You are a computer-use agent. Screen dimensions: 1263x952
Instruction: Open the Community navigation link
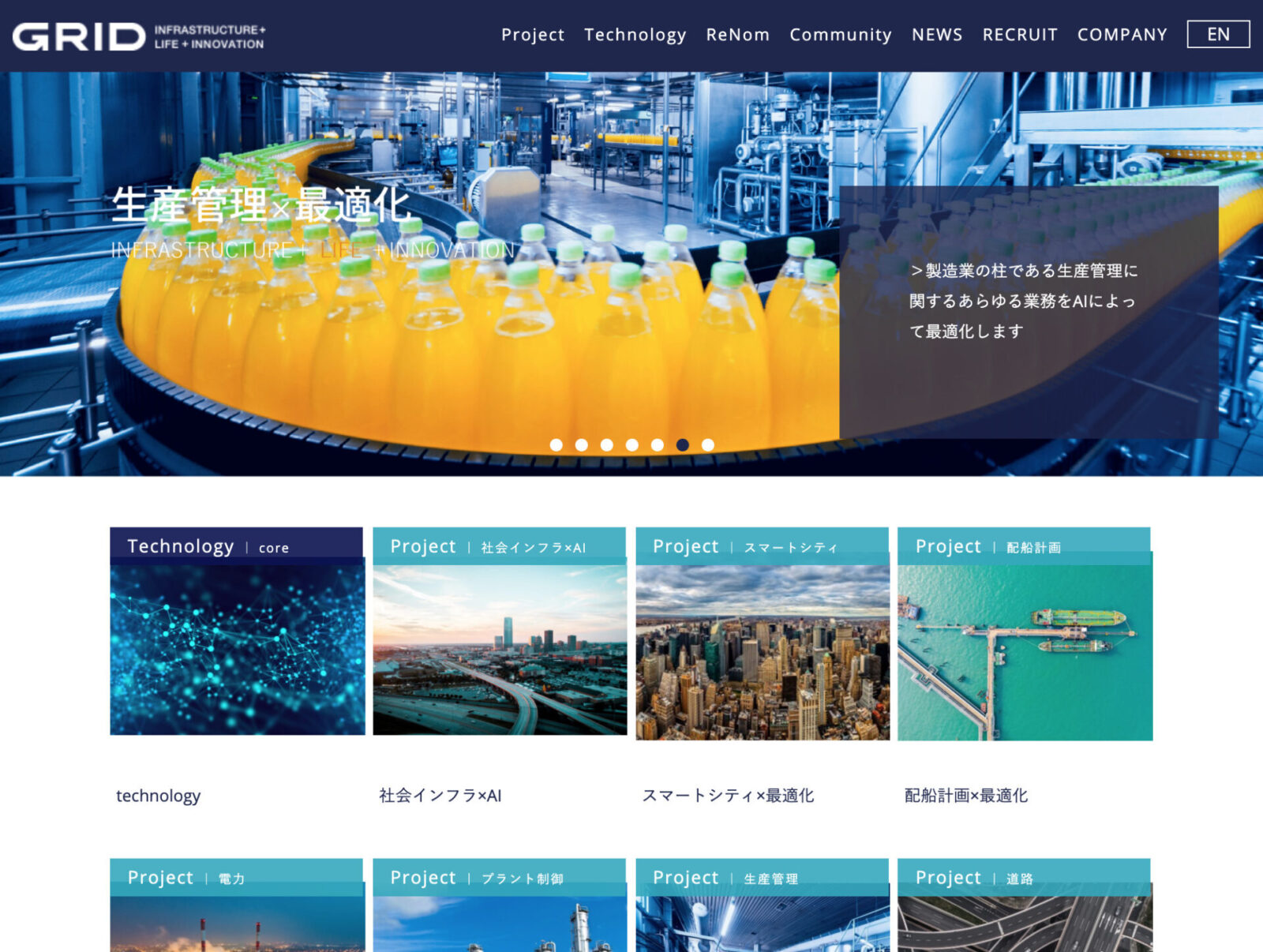point(840,35)
